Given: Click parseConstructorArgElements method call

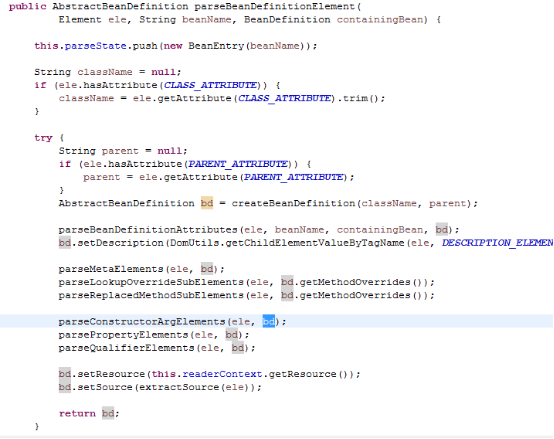Looking at the screenshot, I should coord(142,322).
